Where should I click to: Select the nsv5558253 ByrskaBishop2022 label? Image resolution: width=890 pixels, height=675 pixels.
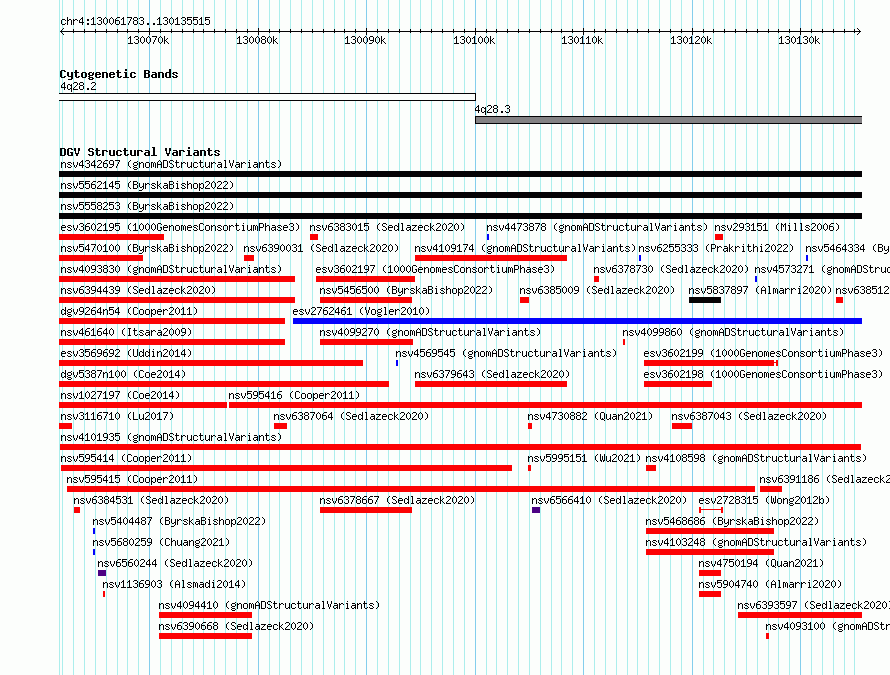(147, 207)
